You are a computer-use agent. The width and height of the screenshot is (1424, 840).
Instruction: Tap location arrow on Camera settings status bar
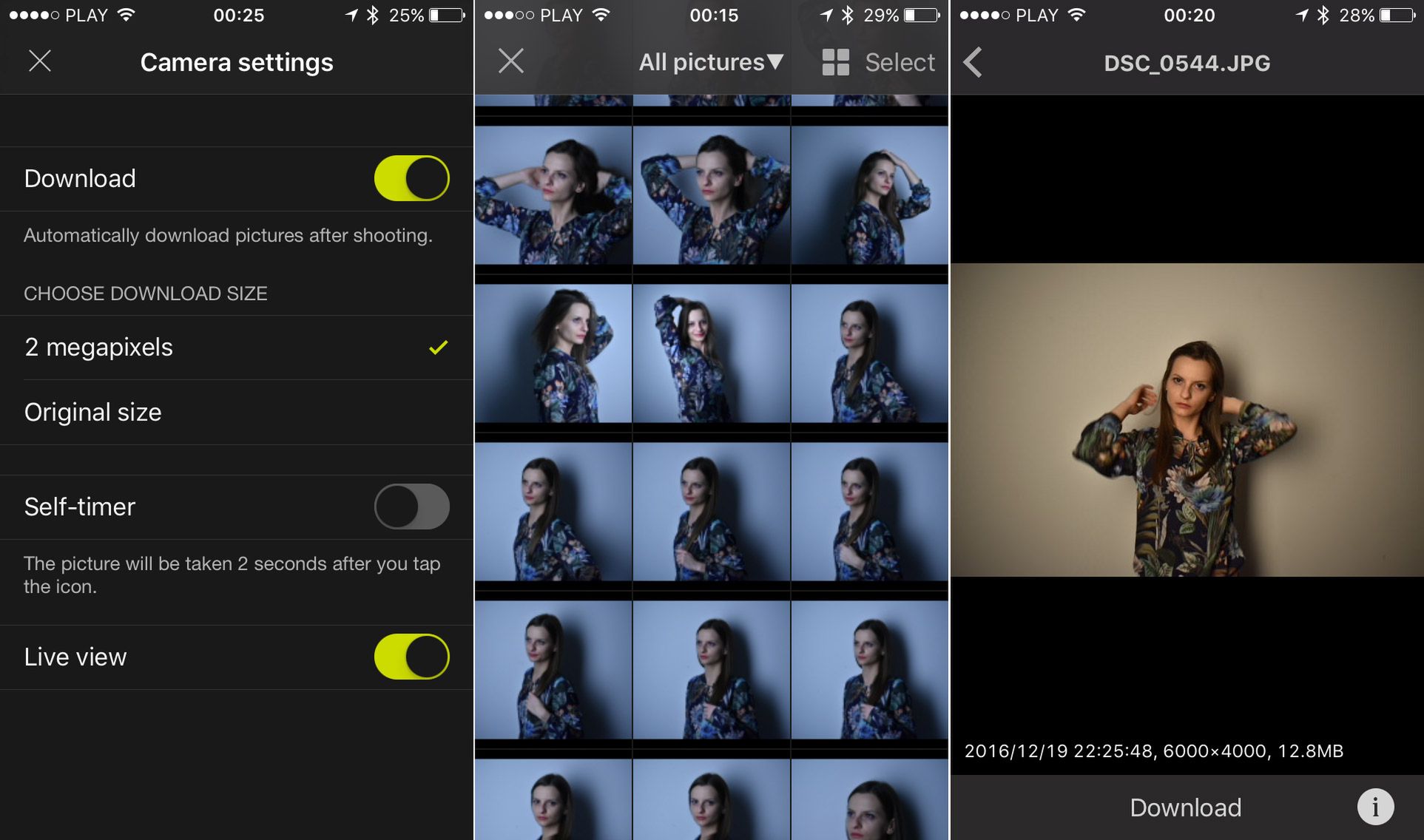(351, 15)
